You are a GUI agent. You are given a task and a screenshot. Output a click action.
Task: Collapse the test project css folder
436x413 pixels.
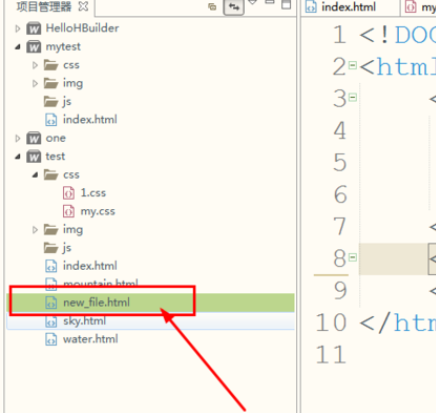point(35,175)
